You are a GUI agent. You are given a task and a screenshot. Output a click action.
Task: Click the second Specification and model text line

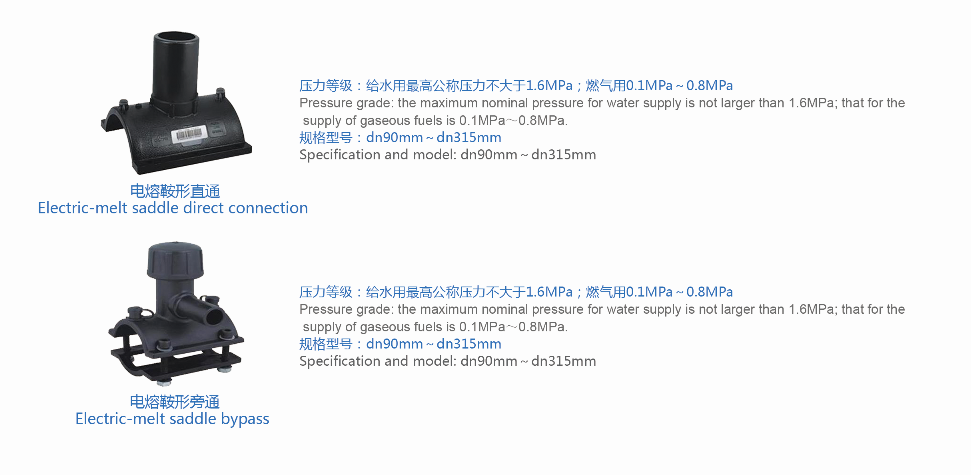[x=447, y=361]
